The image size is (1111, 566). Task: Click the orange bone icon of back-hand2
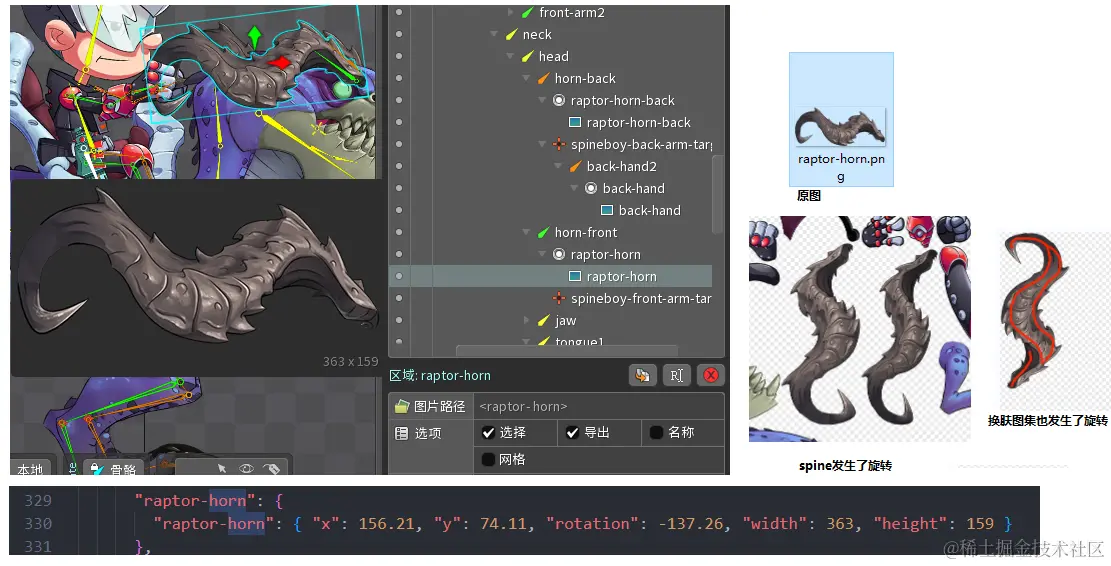click(575, 166)
